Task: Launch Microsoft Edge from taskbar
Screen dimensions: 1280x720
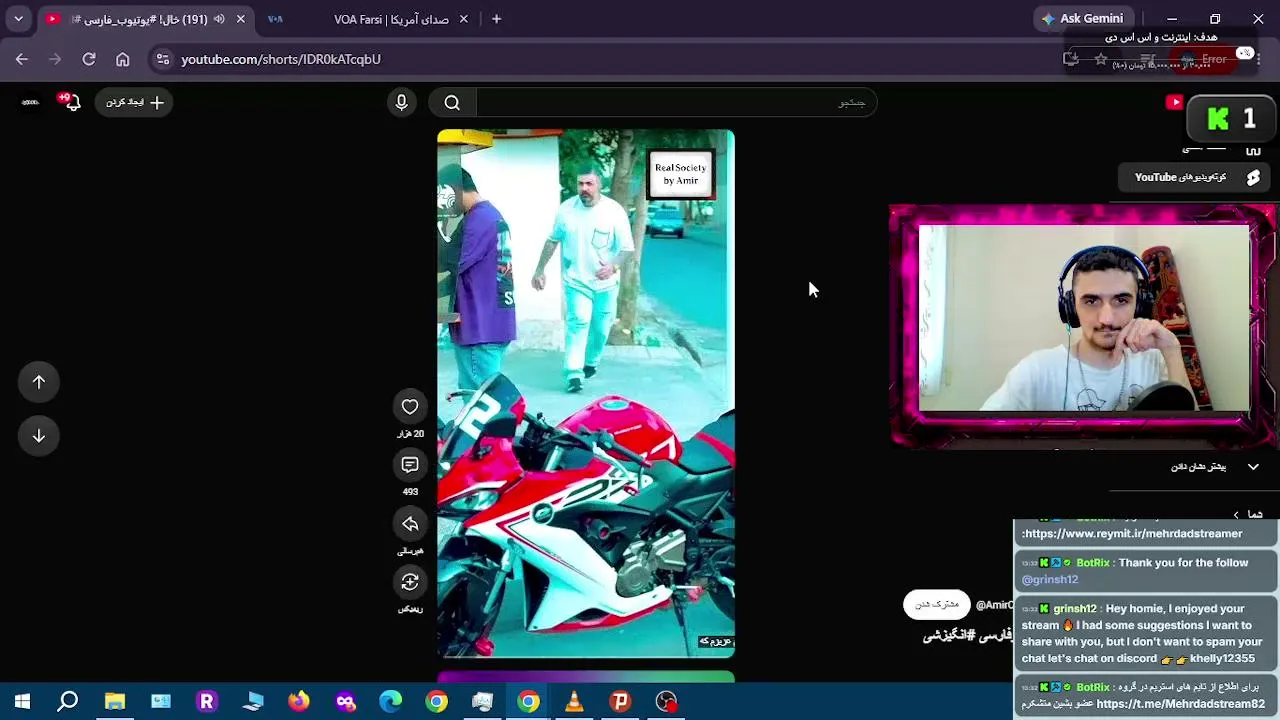Action: pyautogui.click(x=391, y=702)
